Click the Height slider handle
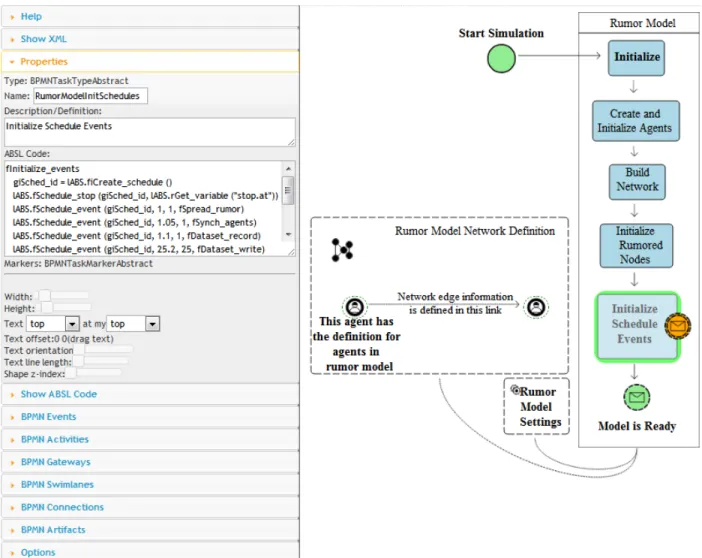 pyautogui.click(x=47, y=307)
